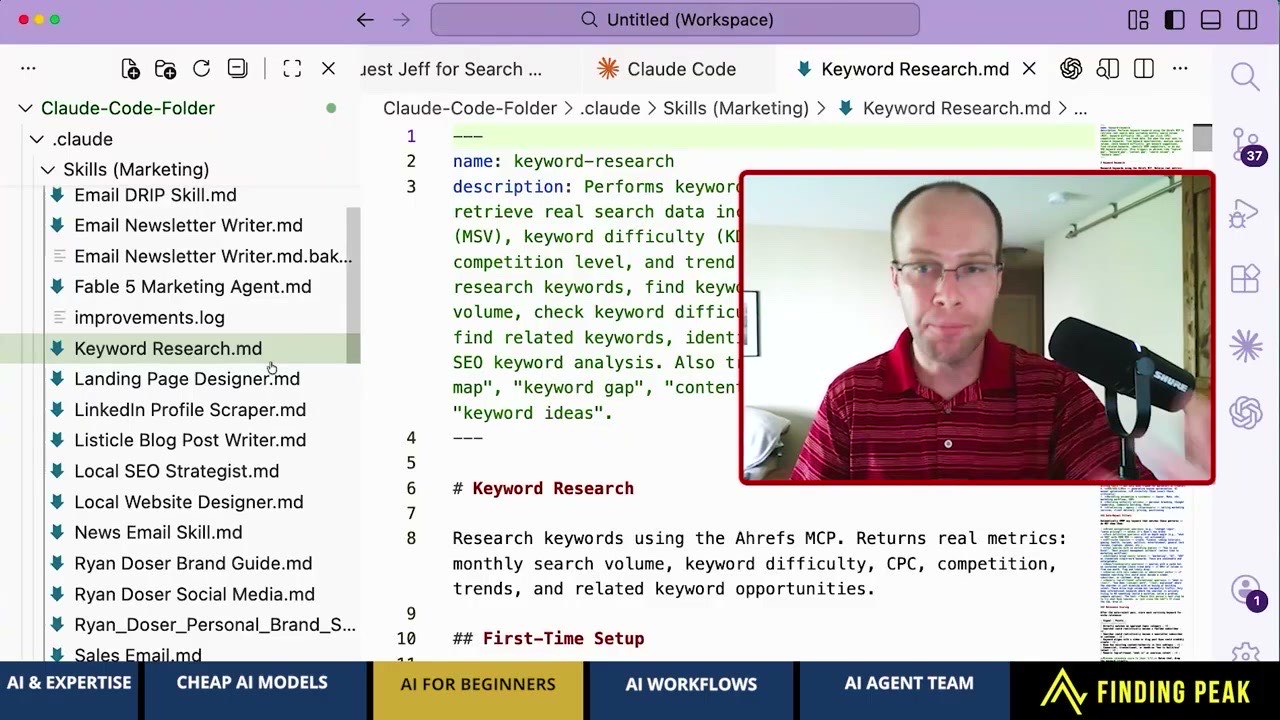
Task: Switch to the Claude Code tab
Action: coord(666,69)
